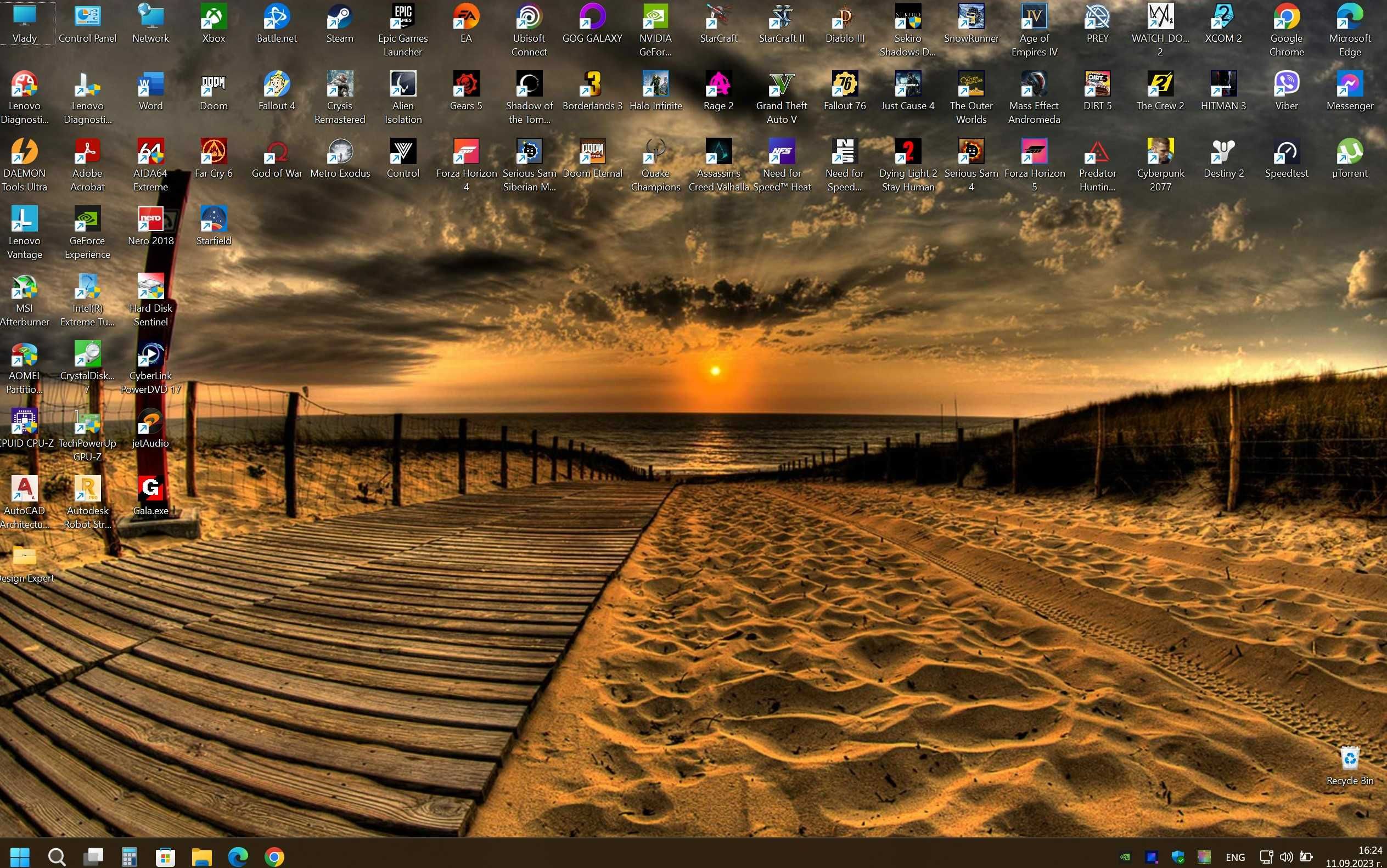Select the Epic Games Launcher icon

click(403, 30)
